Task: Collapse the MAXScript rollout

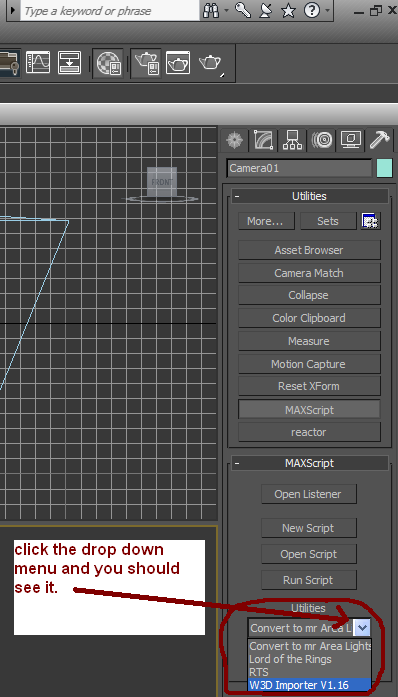Action: tap(310, 463)
